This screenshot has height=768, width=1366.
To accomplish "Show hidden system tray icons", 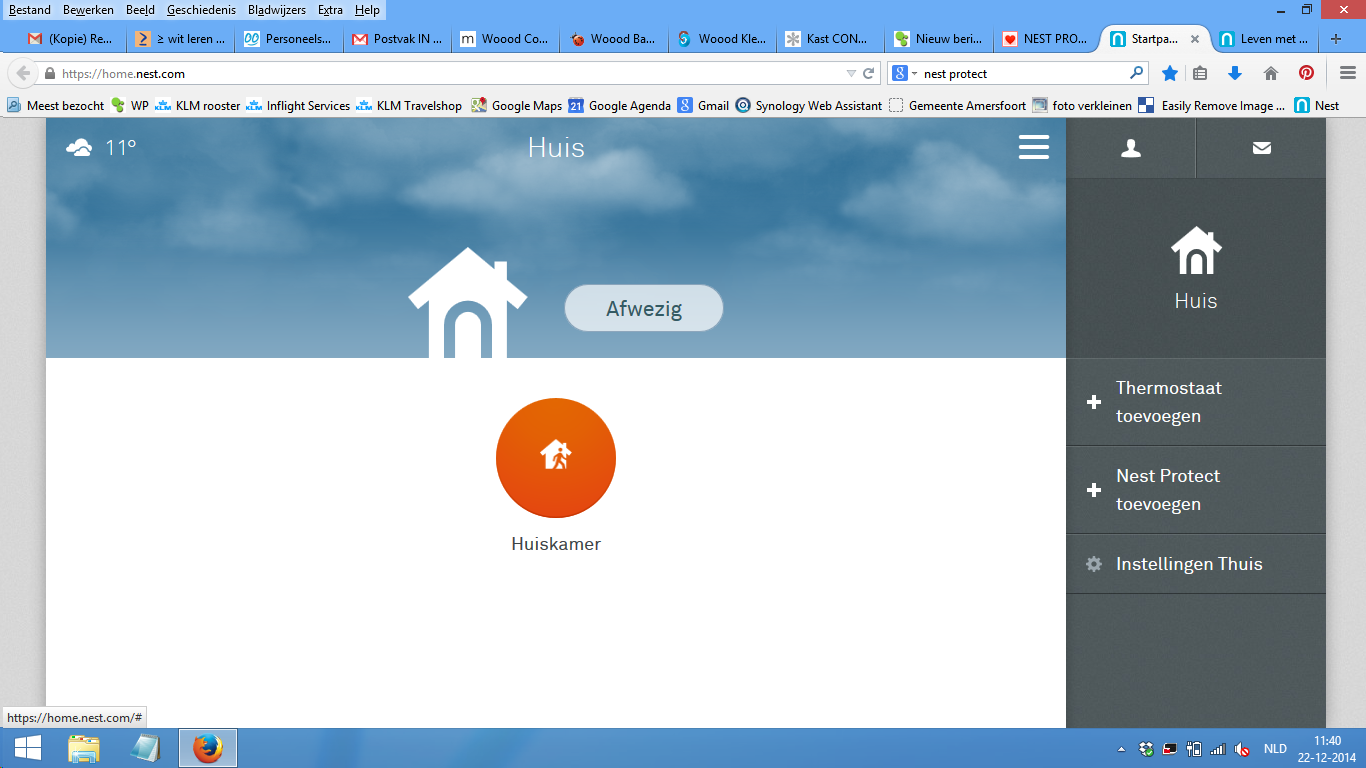I will (1122, 748).
